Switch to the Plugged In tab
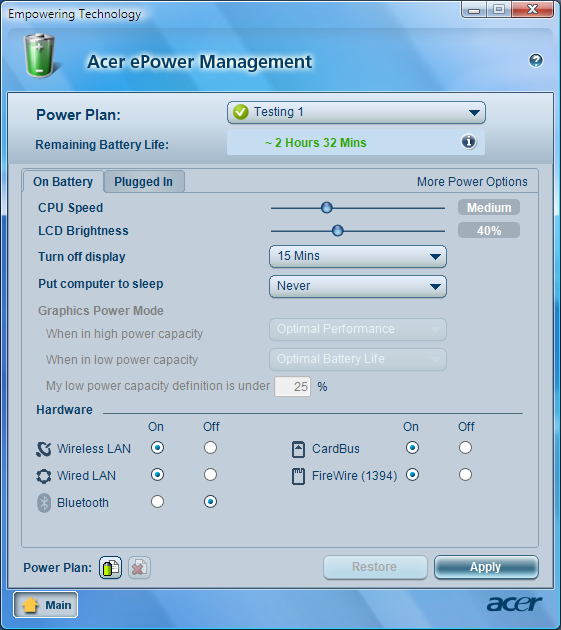The width and height of the screenshot is (561, 630). [143, 182]
